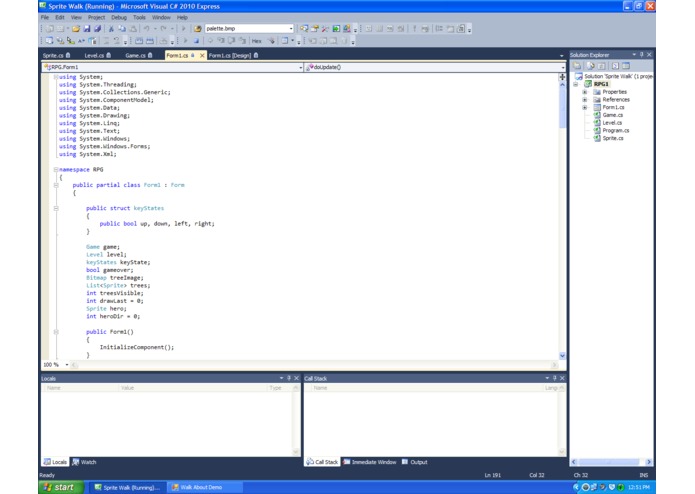
Task: Click the Undo arrow icon
Action: click(x=146, y=29)
